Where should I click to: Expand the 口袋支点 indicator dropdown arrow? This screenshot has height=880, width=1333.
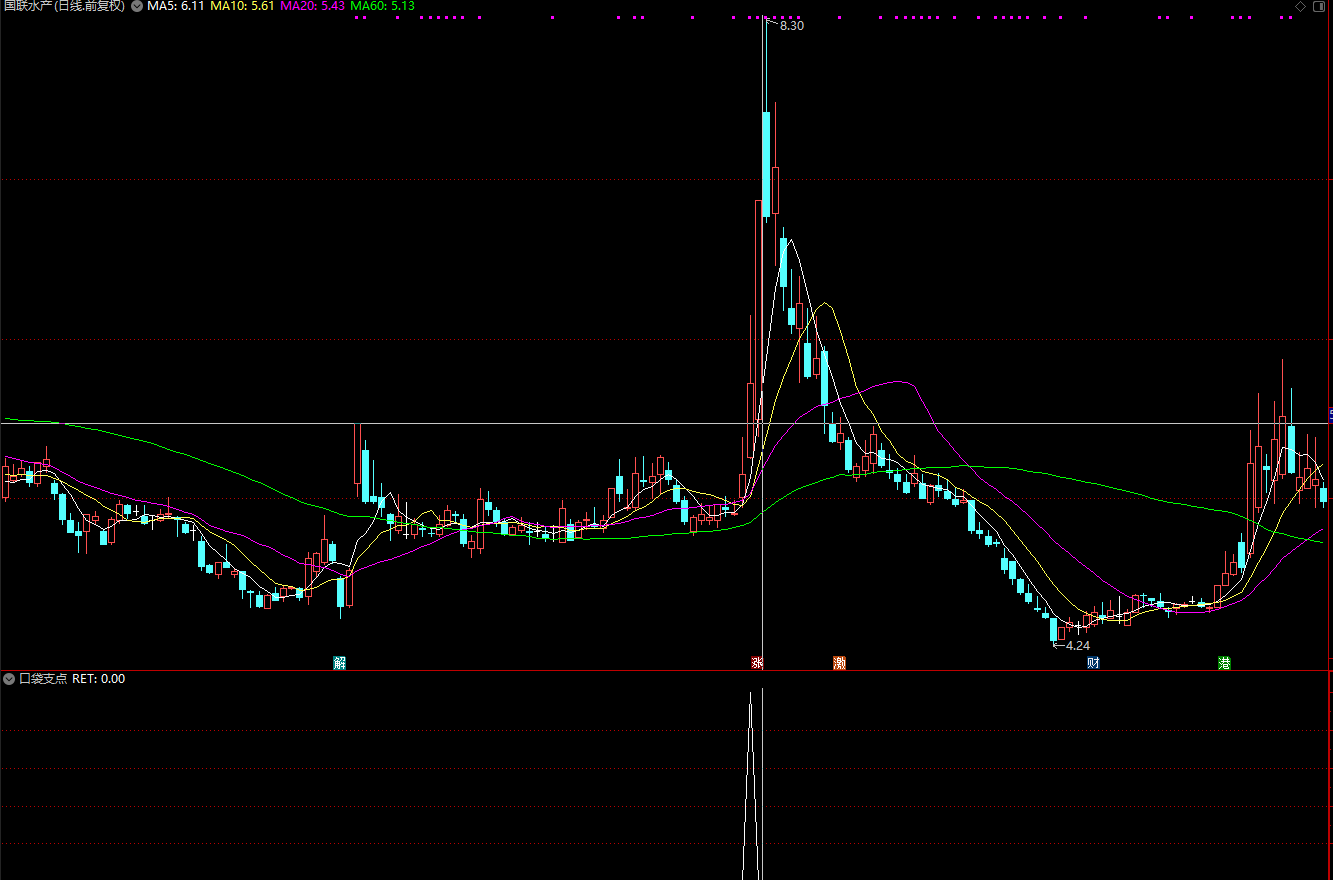pos(9,678)
